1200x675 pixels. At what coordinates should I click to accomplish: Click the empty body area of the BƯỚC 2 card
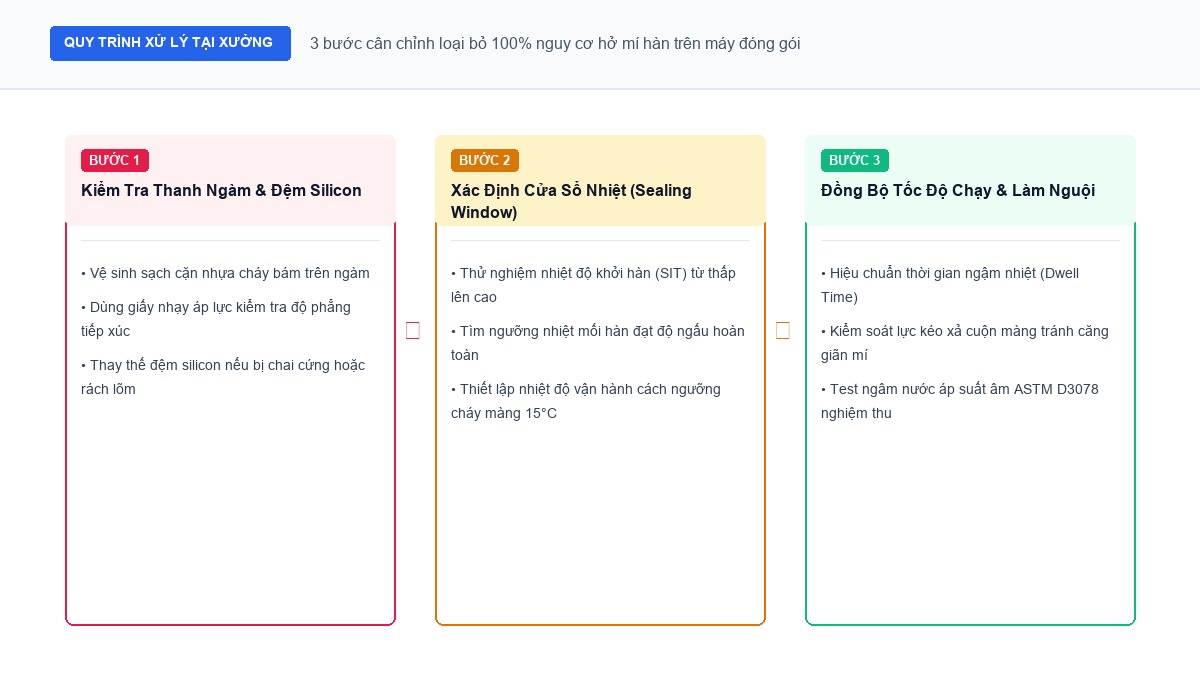(x=600, y=520)
